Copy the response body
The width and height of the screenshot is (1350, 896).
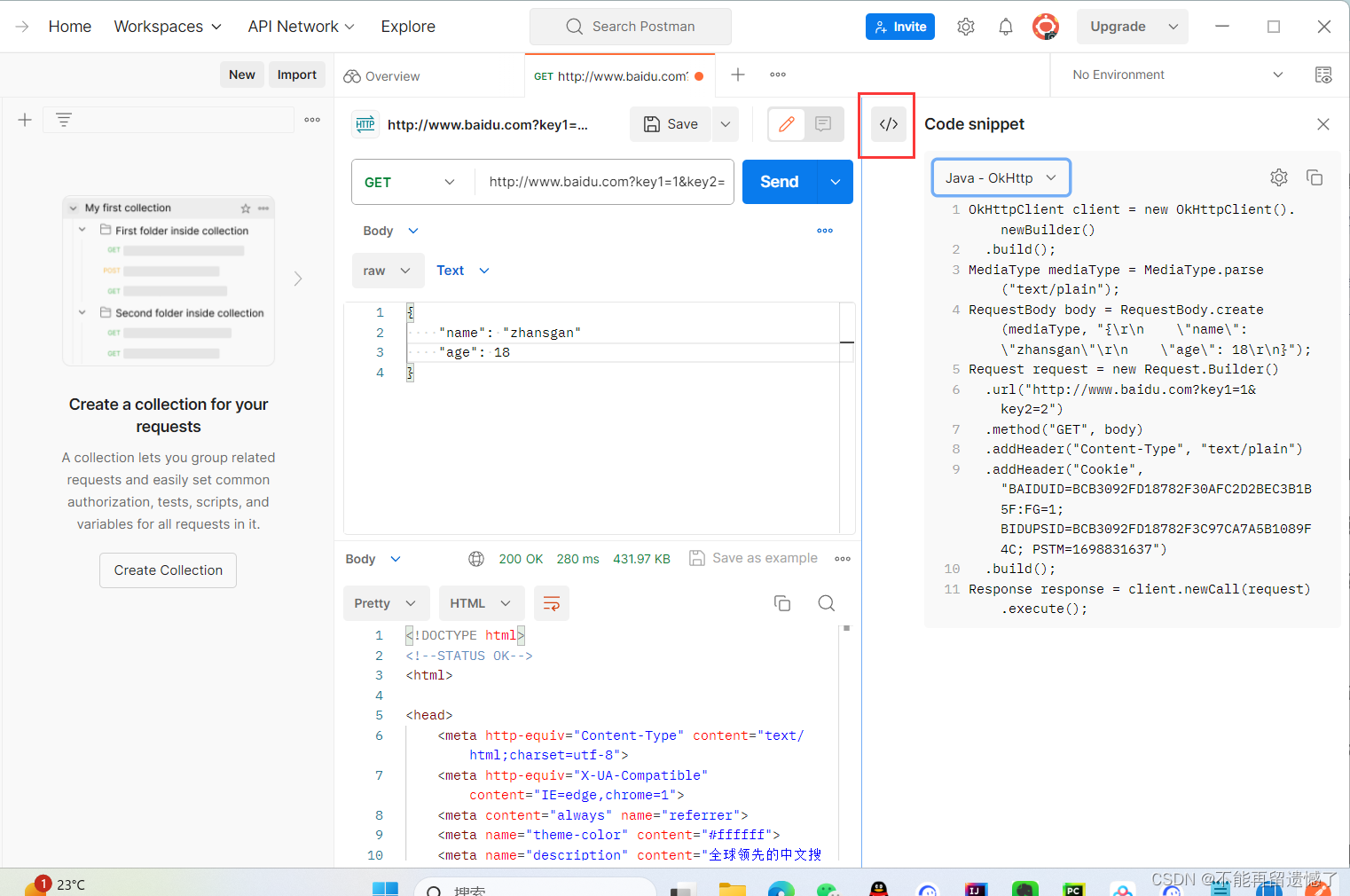pos(782,603)
